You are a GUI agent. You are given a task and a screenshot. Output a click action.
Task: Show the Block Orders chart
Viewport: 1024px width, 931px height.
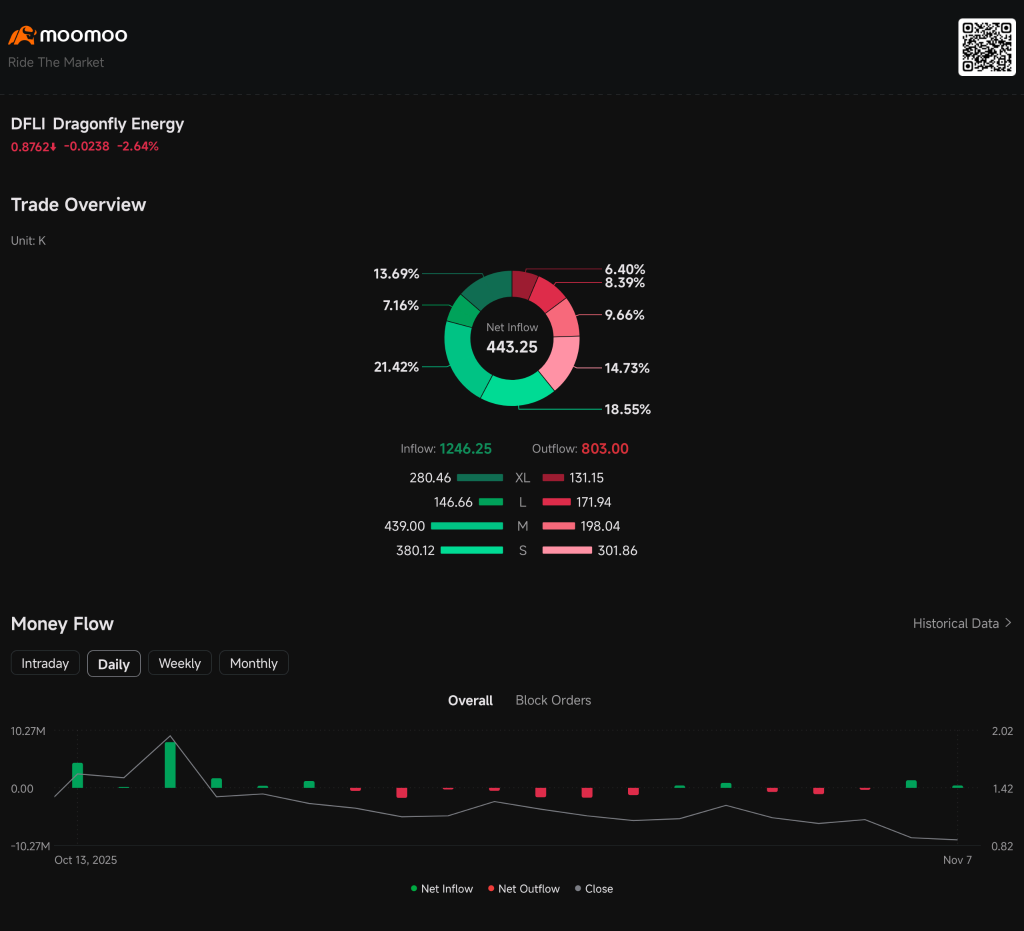click(553, 700)
